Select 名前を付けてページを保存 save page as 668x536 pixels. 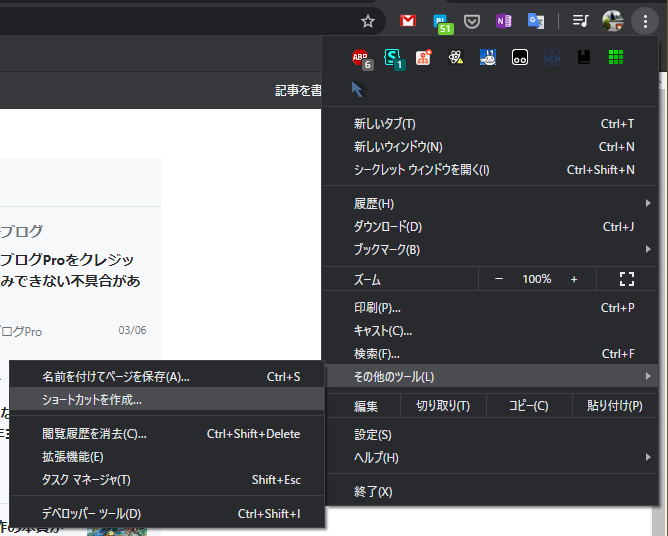pos(167,377)
